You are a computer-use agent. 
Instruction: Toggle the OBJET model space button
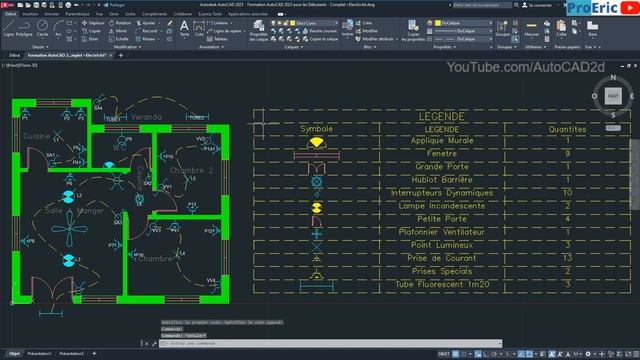coord(444,354)
